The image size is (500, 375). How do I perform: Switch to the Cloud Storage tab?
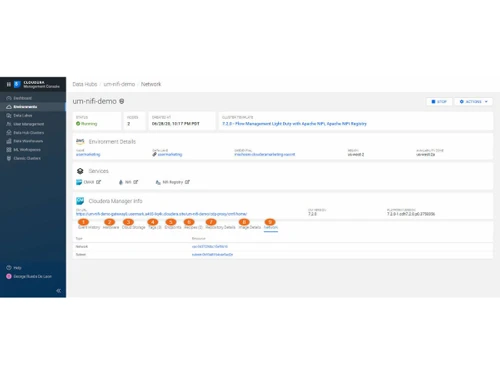134,227
